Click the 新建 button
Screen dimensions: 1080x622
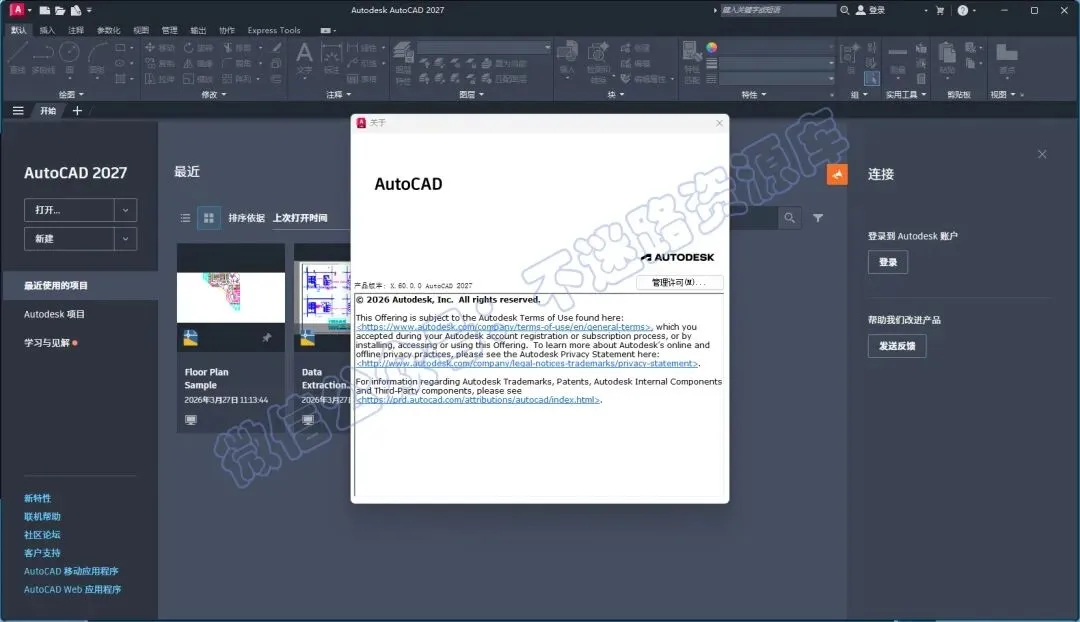click(x=69, y=239)
